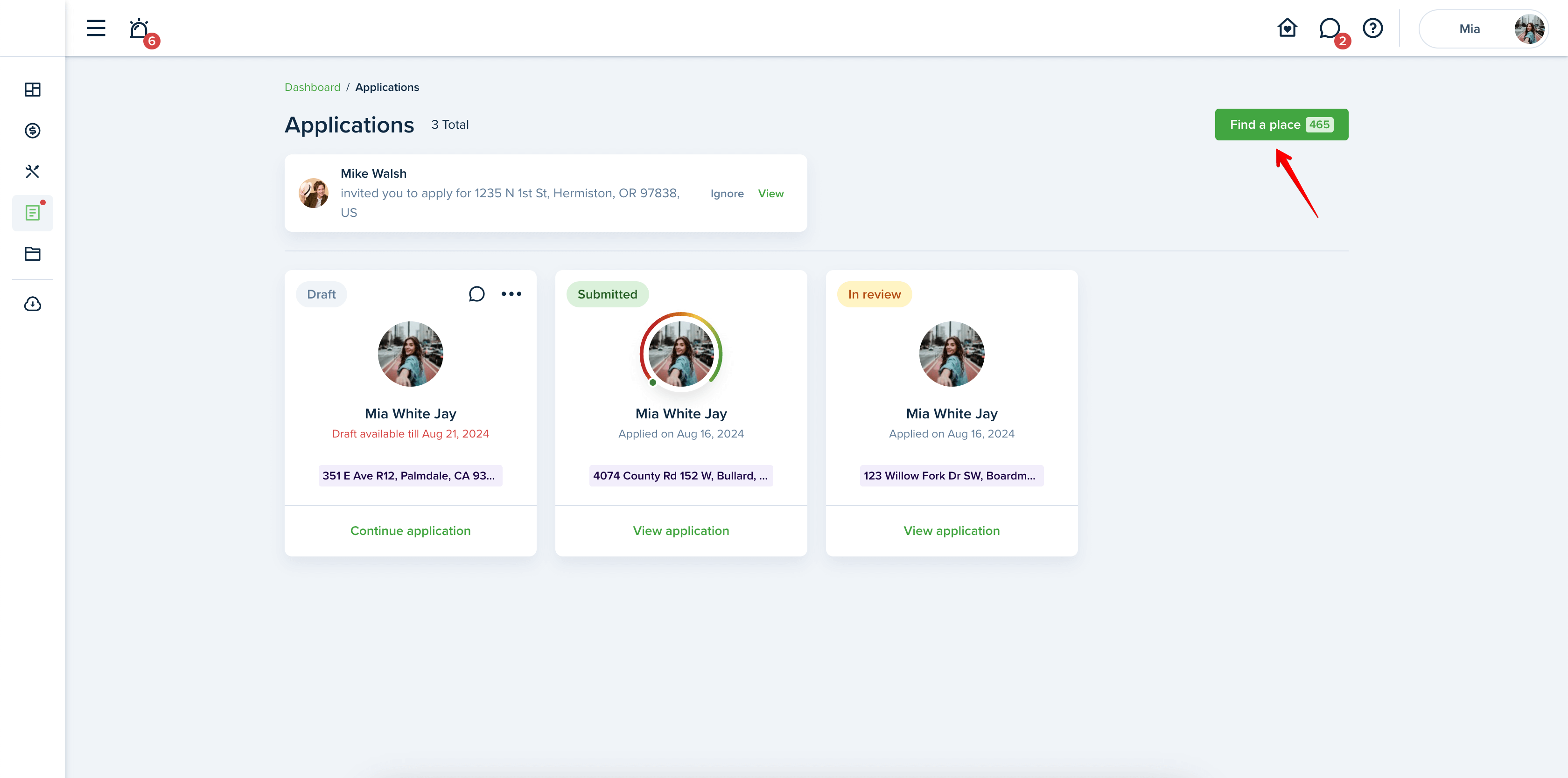Viewport: 1568px width, 778px height.
Task: Open the Mia profile menu
Action: click(x=1484, y=28)
